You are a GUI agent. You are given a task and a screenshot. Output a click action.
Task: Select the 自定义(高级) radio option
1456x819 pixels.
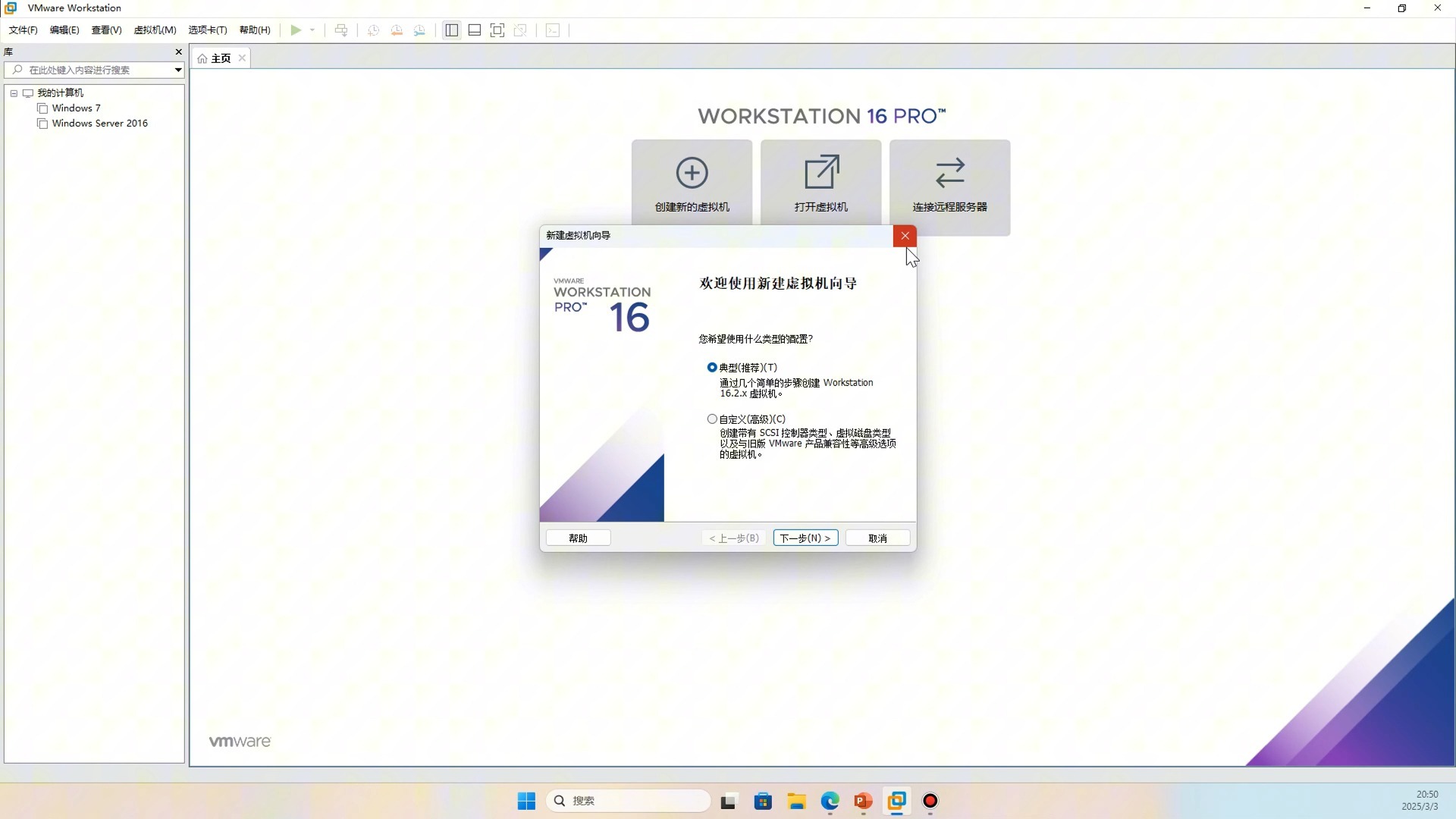pyautogui.click(x=712, y=419)
